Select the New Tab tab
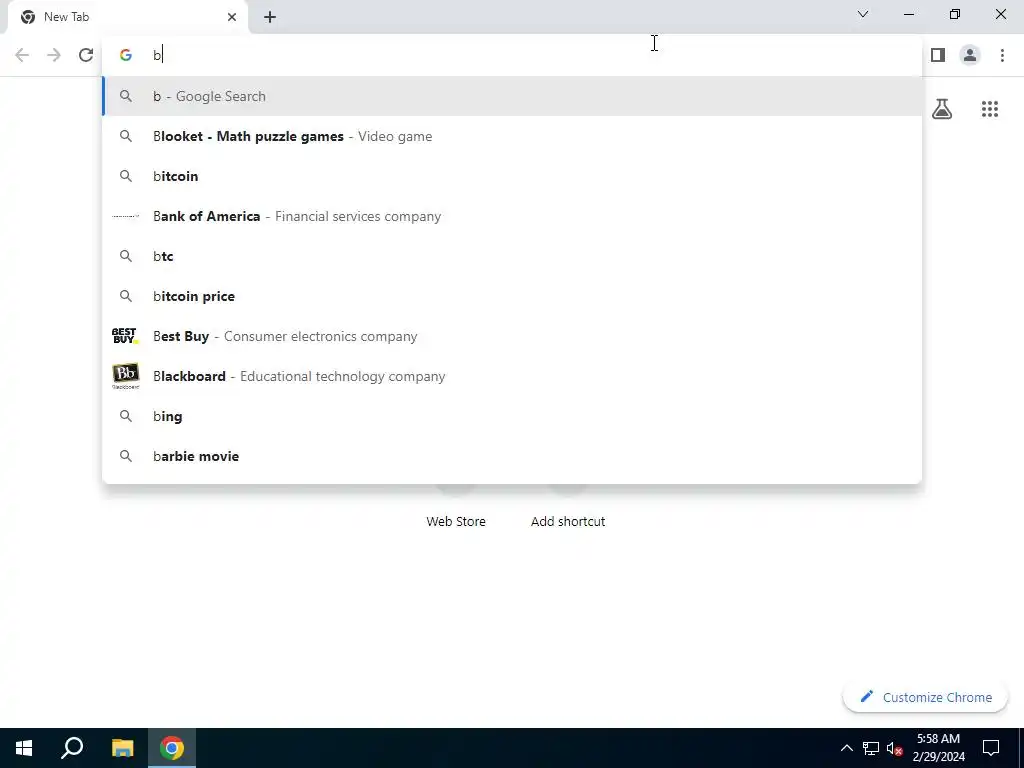Image resolution: width=1024 pixels, height=768 pixels. [x=128, y=17]
